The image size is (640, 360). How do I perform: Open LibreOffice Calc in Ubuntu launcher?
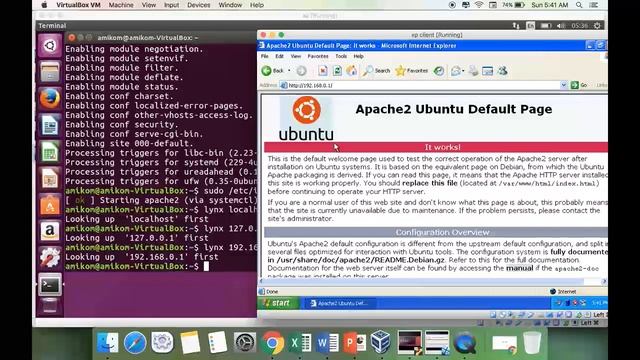coord(50,151)
